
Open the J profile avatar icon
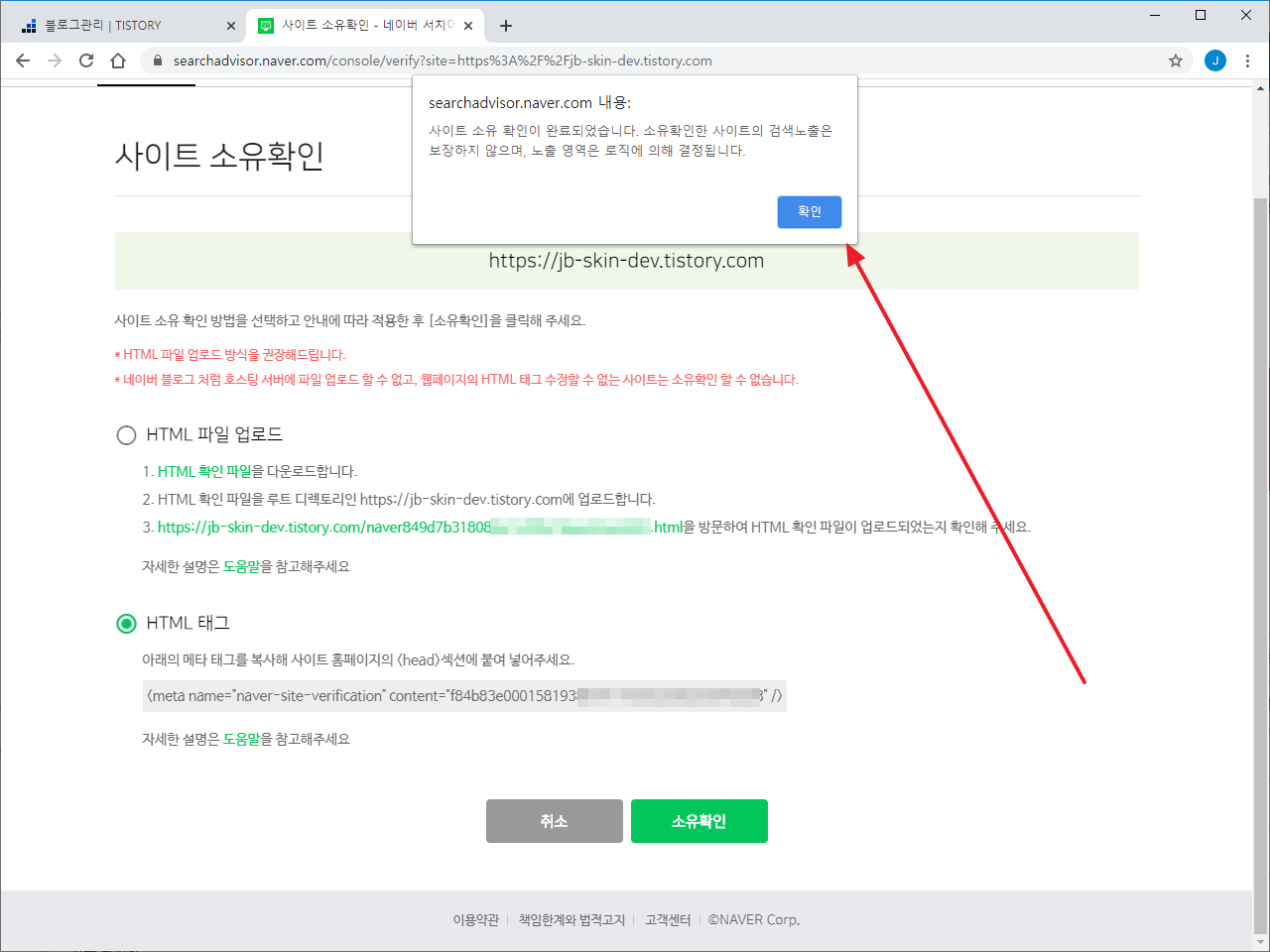1215,60
